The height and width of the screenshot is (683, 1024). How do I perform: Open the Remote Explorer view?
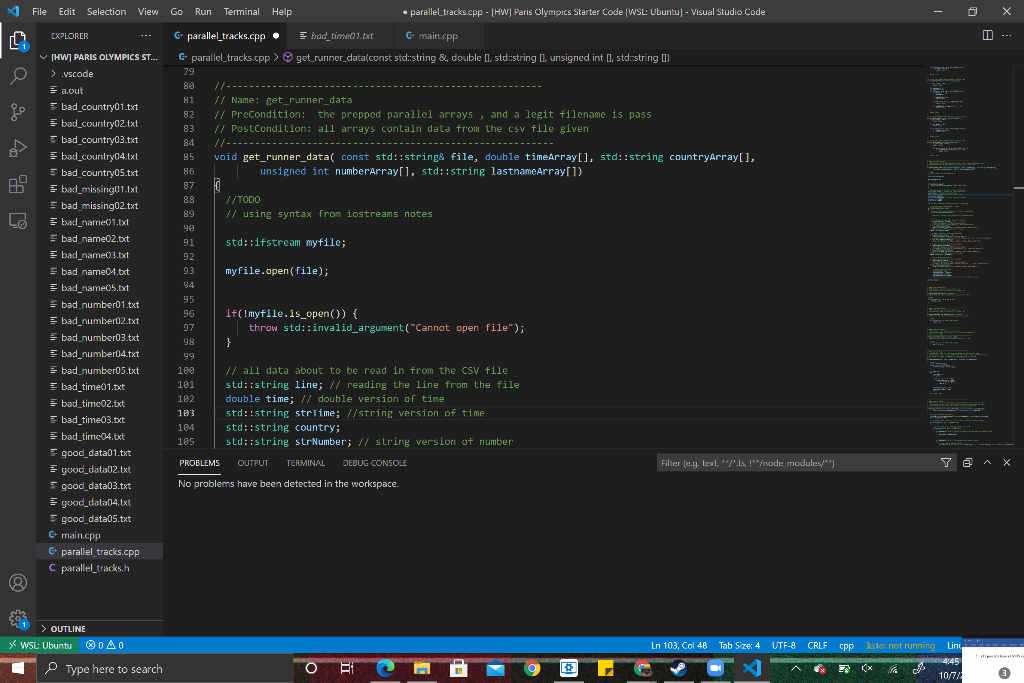point(18,219)
